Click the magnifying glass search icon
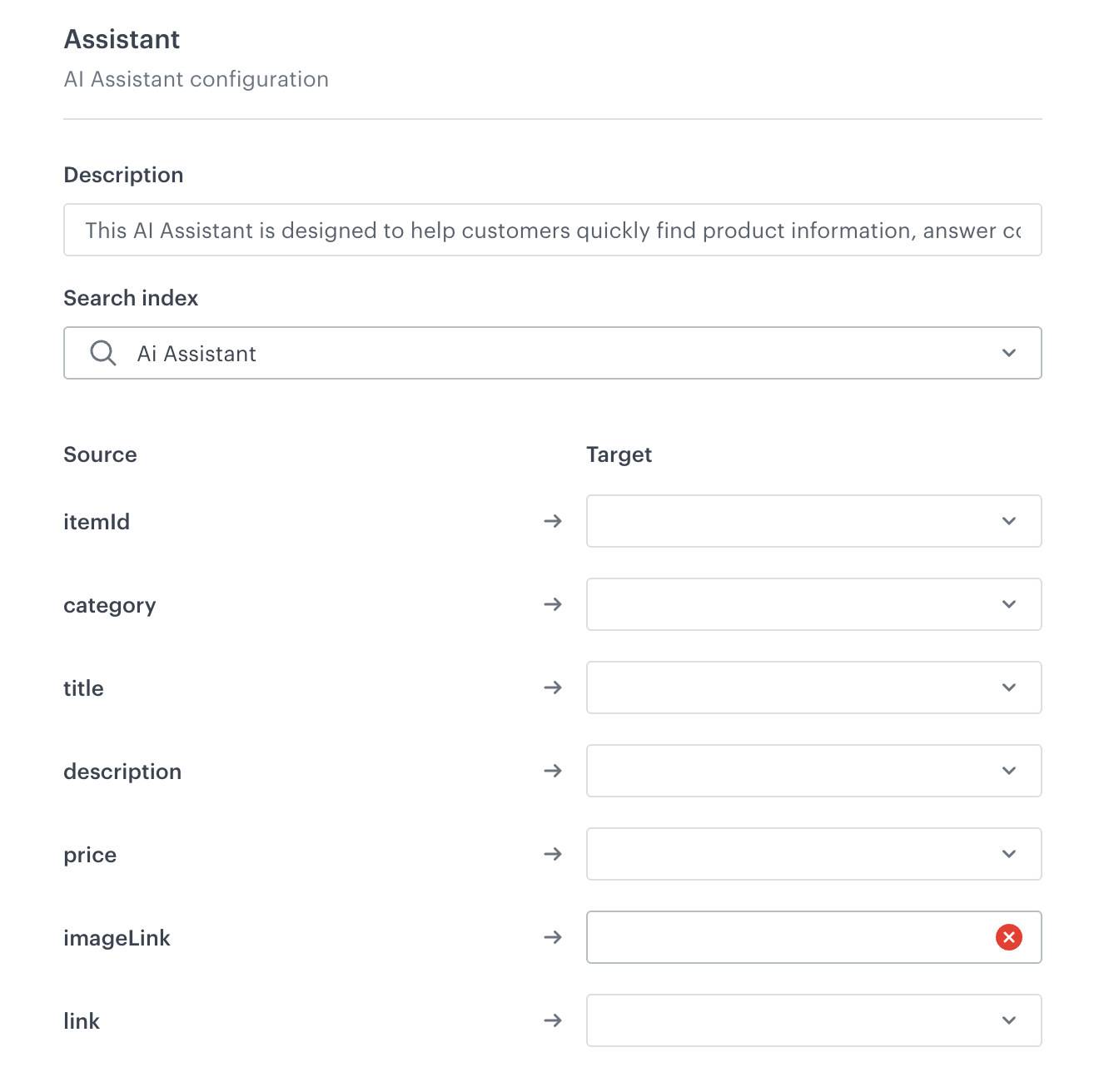Viewport: 1119px width, 1092px height. (x=102, y=353)
